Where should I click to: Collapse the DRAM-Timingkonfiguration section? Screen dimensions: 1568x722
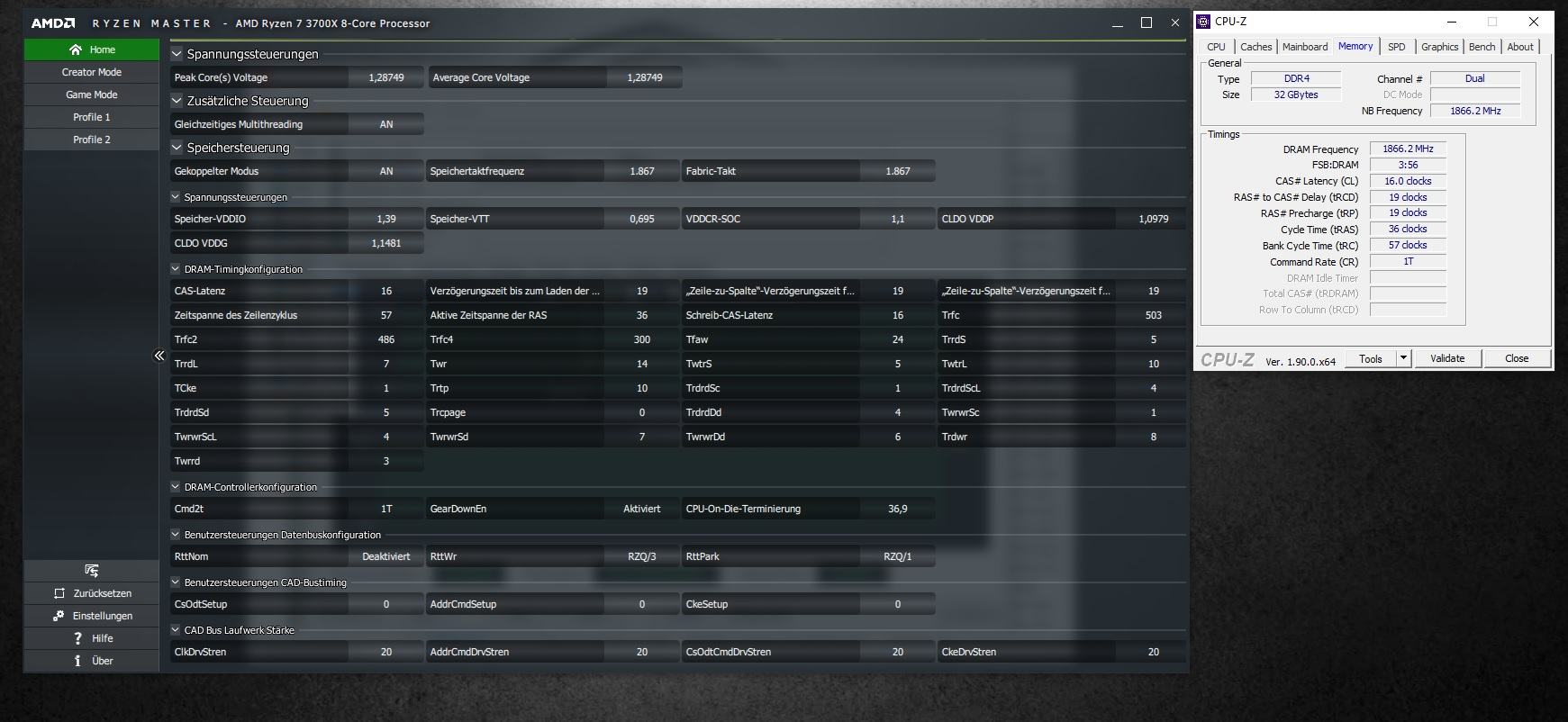coord(176,269)
